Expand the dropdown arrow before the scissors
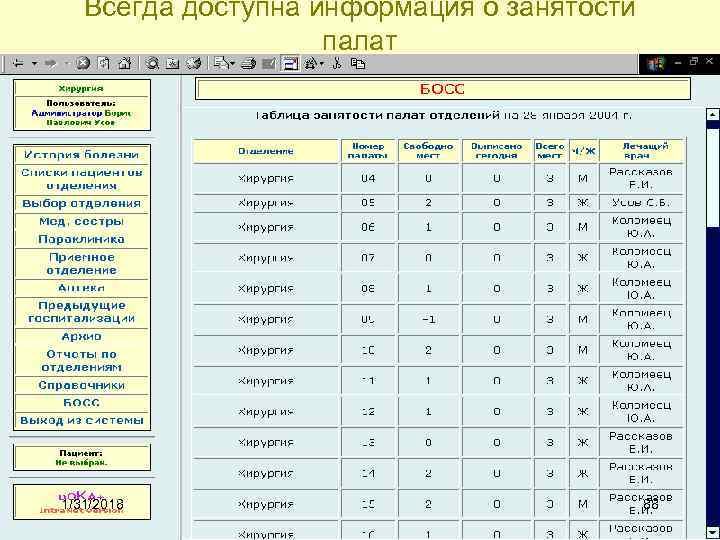720x540 pixels. point(321,63)
